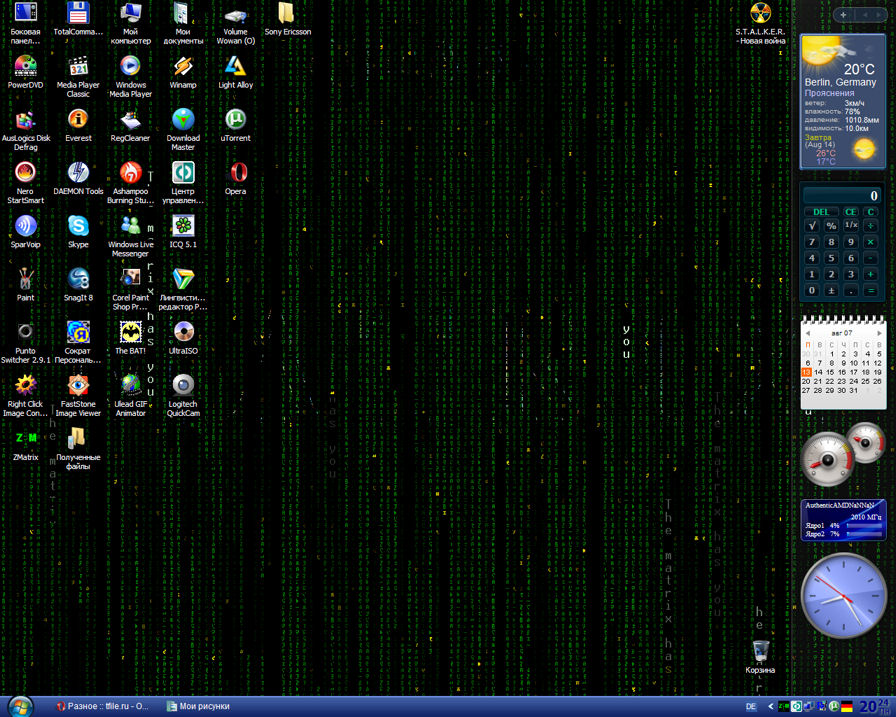Launch uTorrent from the desktop
The image size is (896, 717).
[236, 120]
